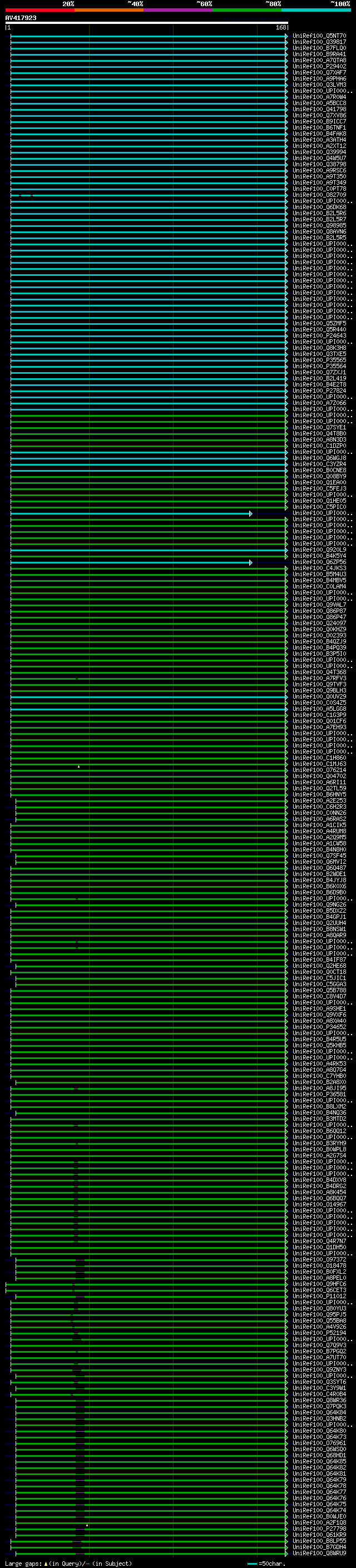Open hit UniRef100_B6TNF1
356x1568 pixels.
point(319,127)
